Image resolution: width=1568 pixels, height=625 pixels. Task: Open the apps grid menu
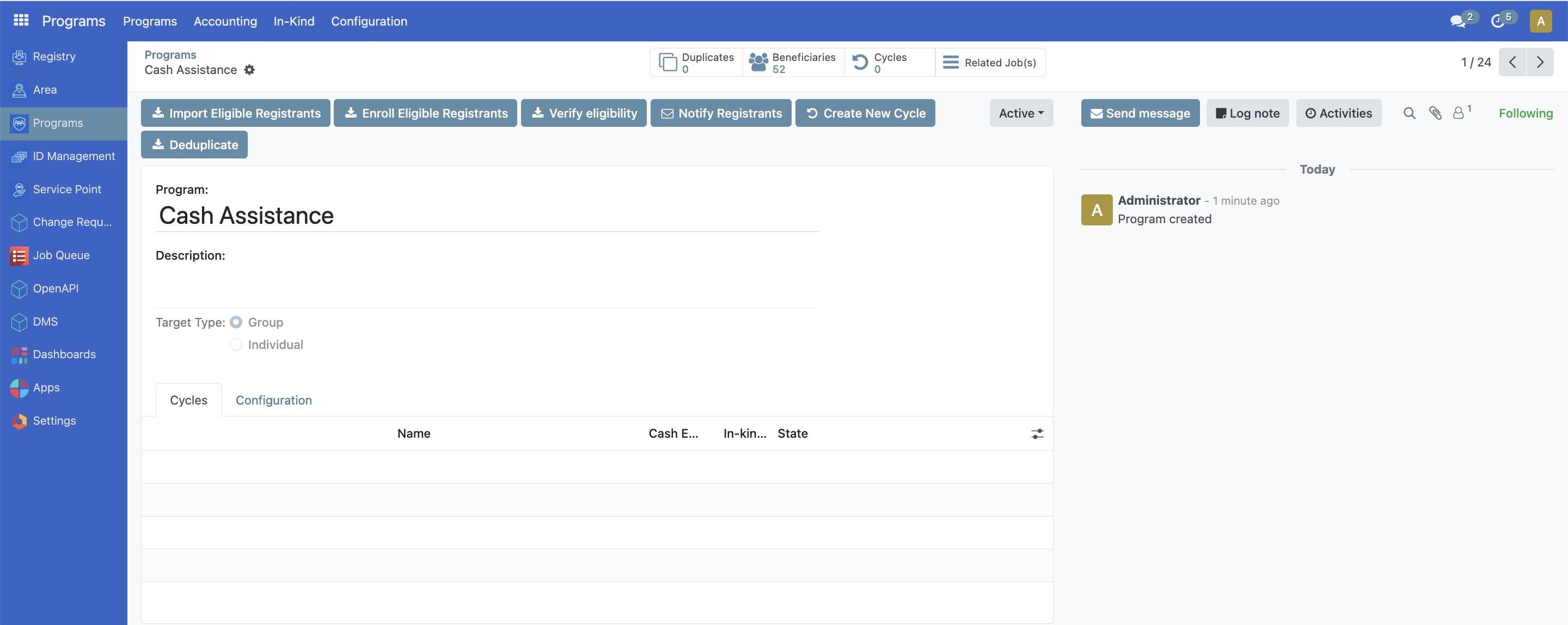tap(20, 19)
